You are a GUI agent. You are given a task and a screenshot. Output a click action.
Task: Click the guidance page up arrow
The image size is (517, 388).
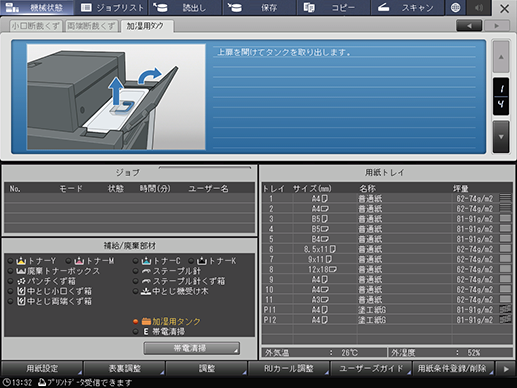501,57
